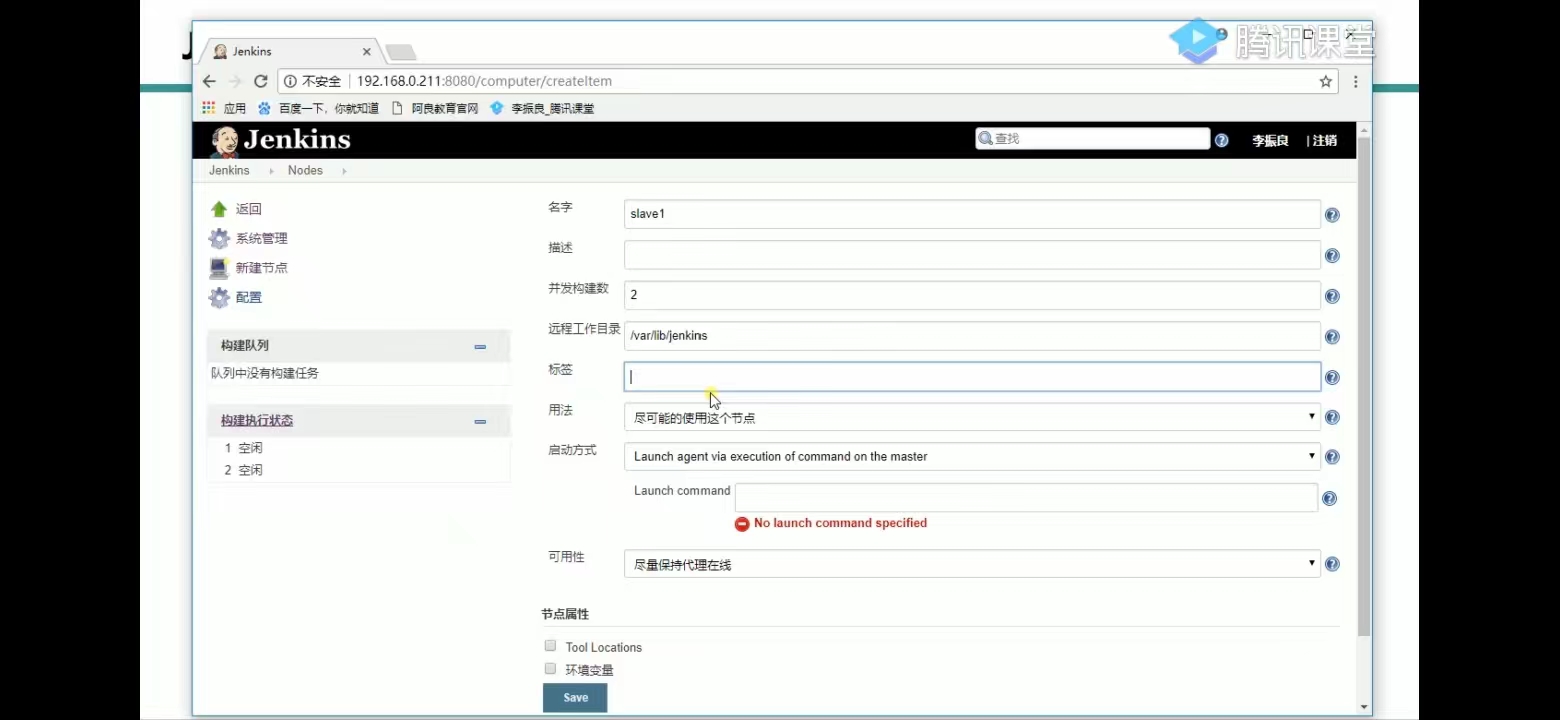This screenshot has width=1560, height=720.
Task: Open the 应用 apps bookmark icon
Action: click(209, 108)
